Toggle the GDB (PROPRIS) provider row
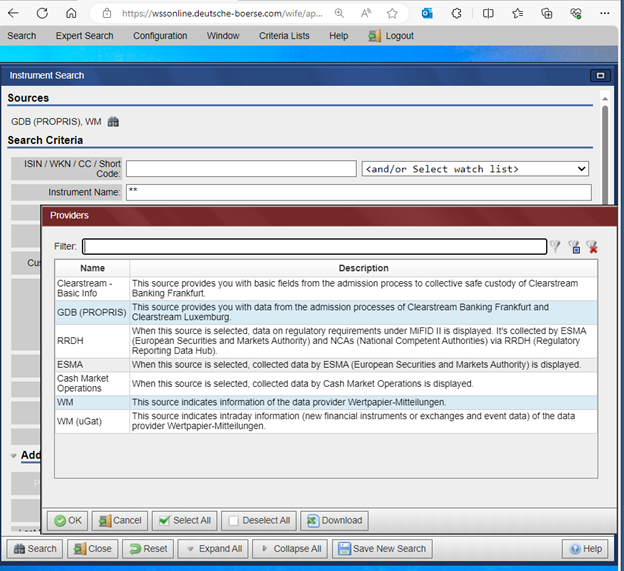 [326, 312]
